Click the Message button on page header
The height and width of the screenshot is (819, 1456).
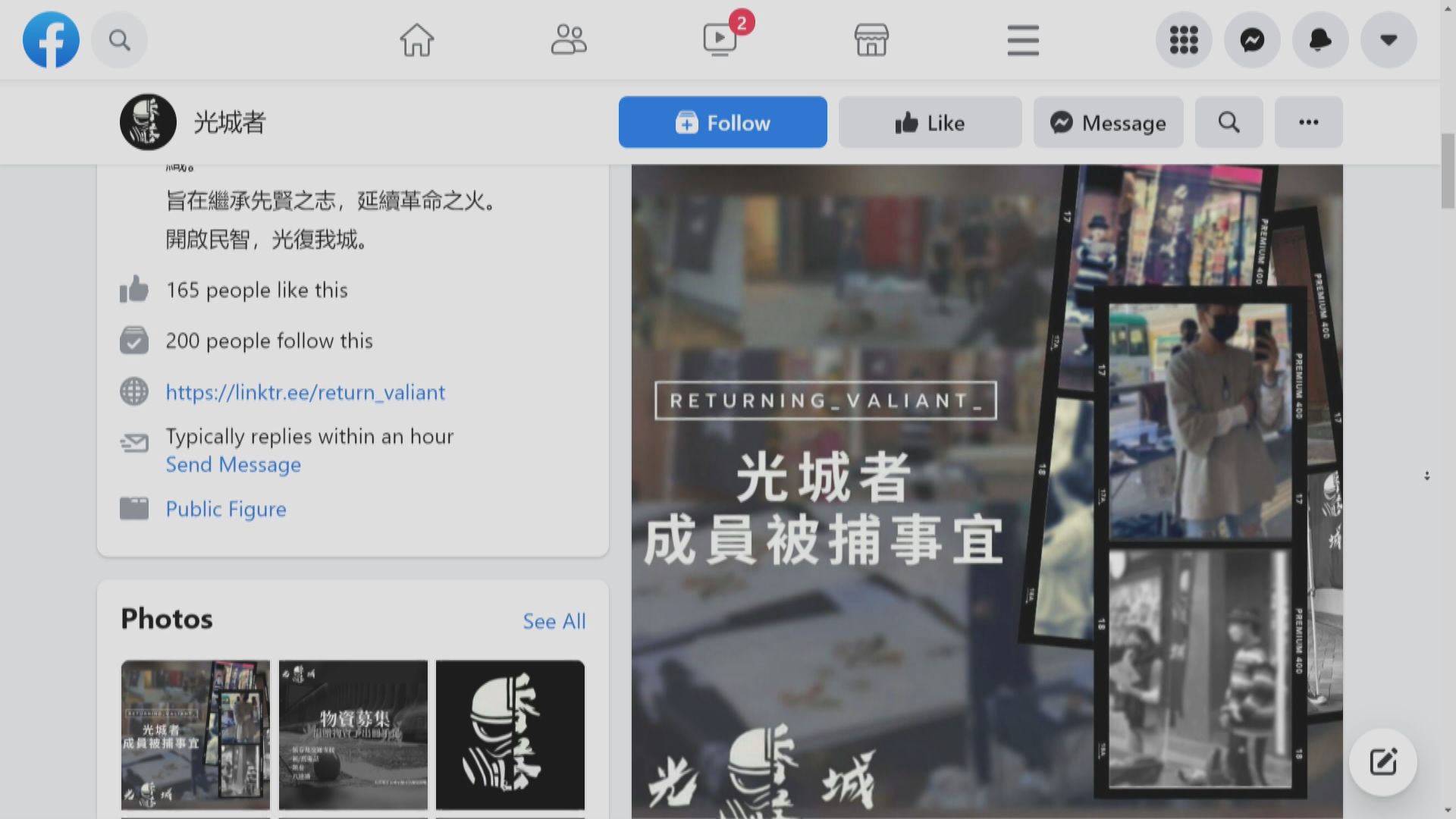pyautogui.click(x=1108, y=122)
